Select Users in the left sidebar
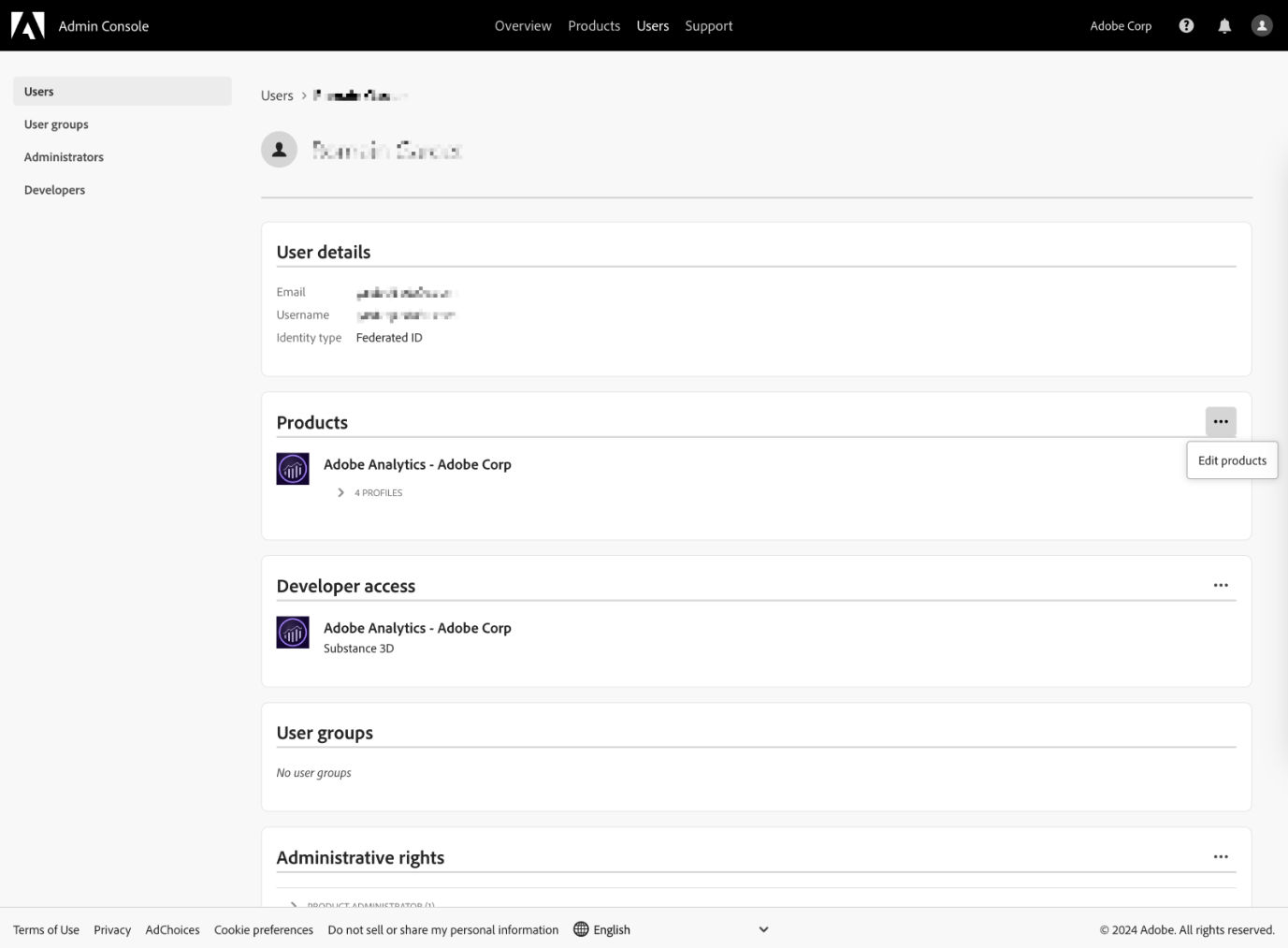The height and width of the screenshot is (948, 1288). [123, 91]
